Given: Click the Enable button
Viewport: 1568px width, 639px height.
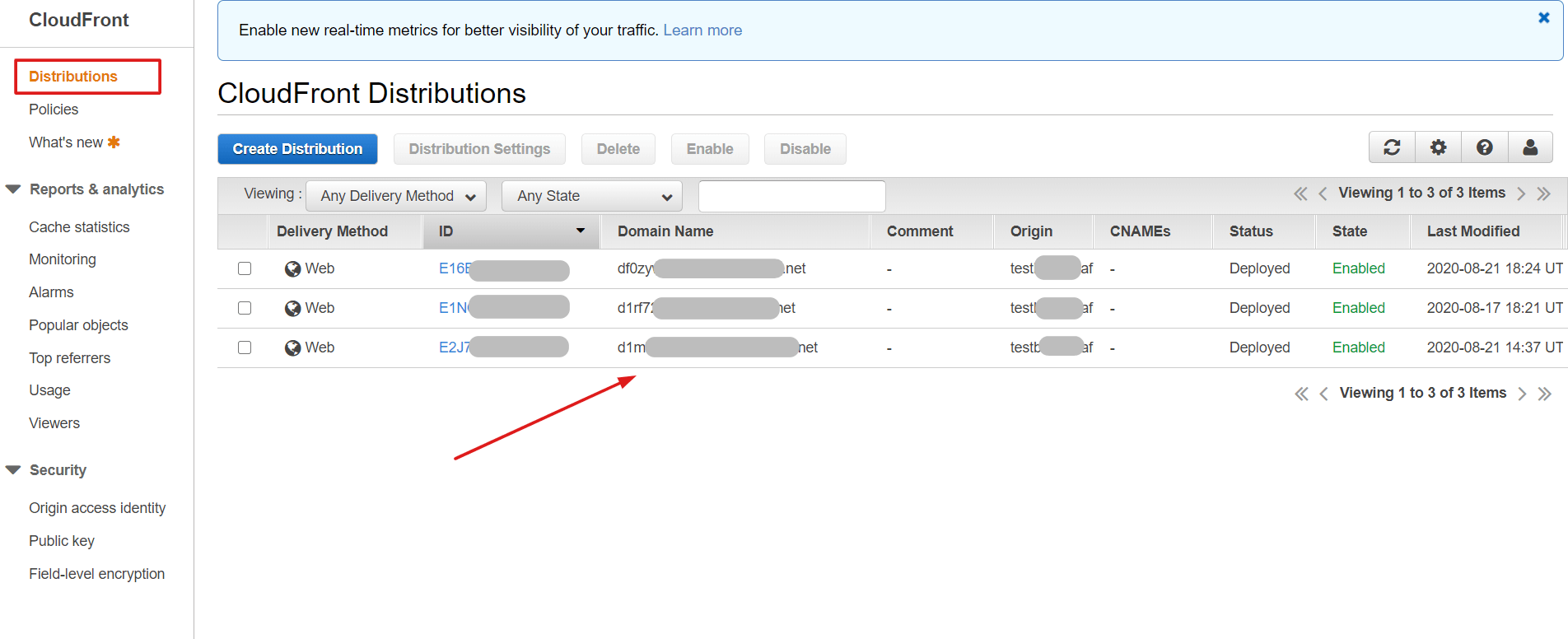Looking at the screenshot, I should (x=710, y=149).
